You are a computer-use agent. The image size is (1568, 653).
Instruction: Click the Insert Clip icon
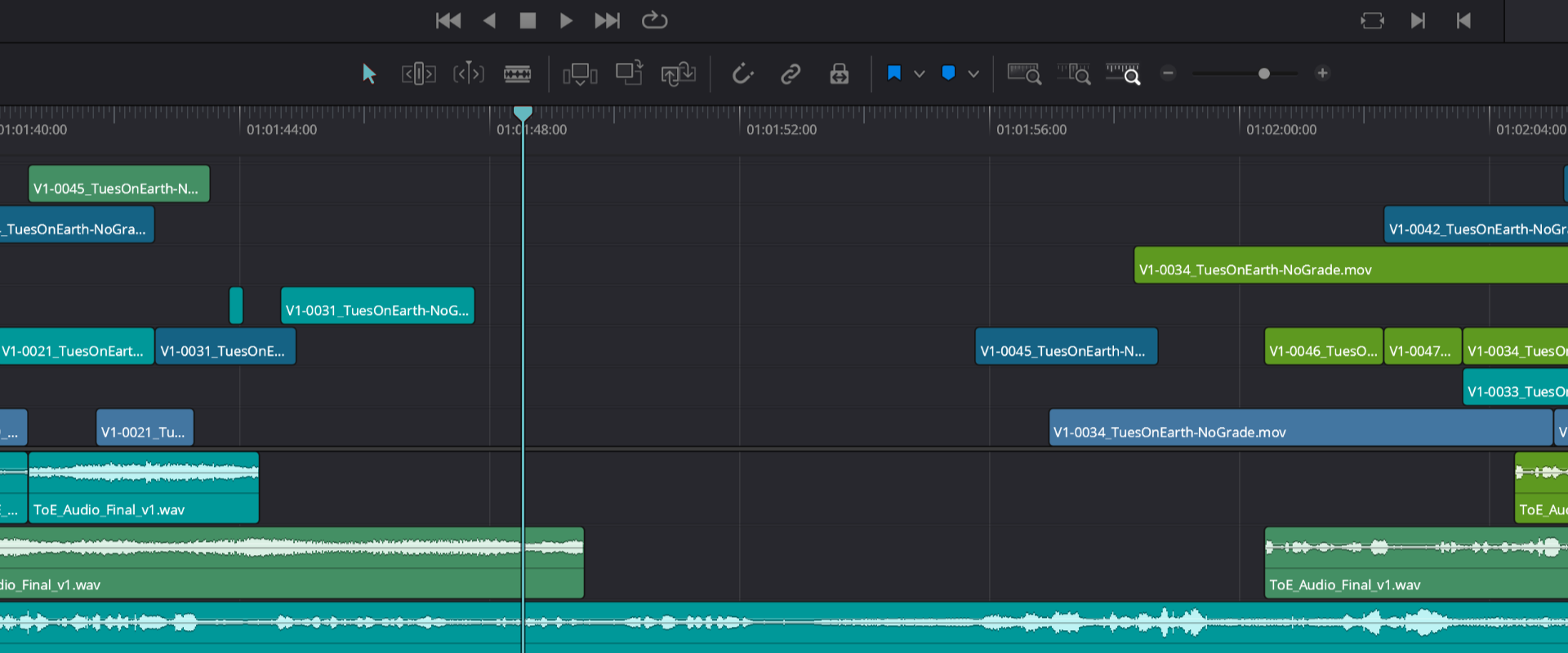click(x=580, y=74)
